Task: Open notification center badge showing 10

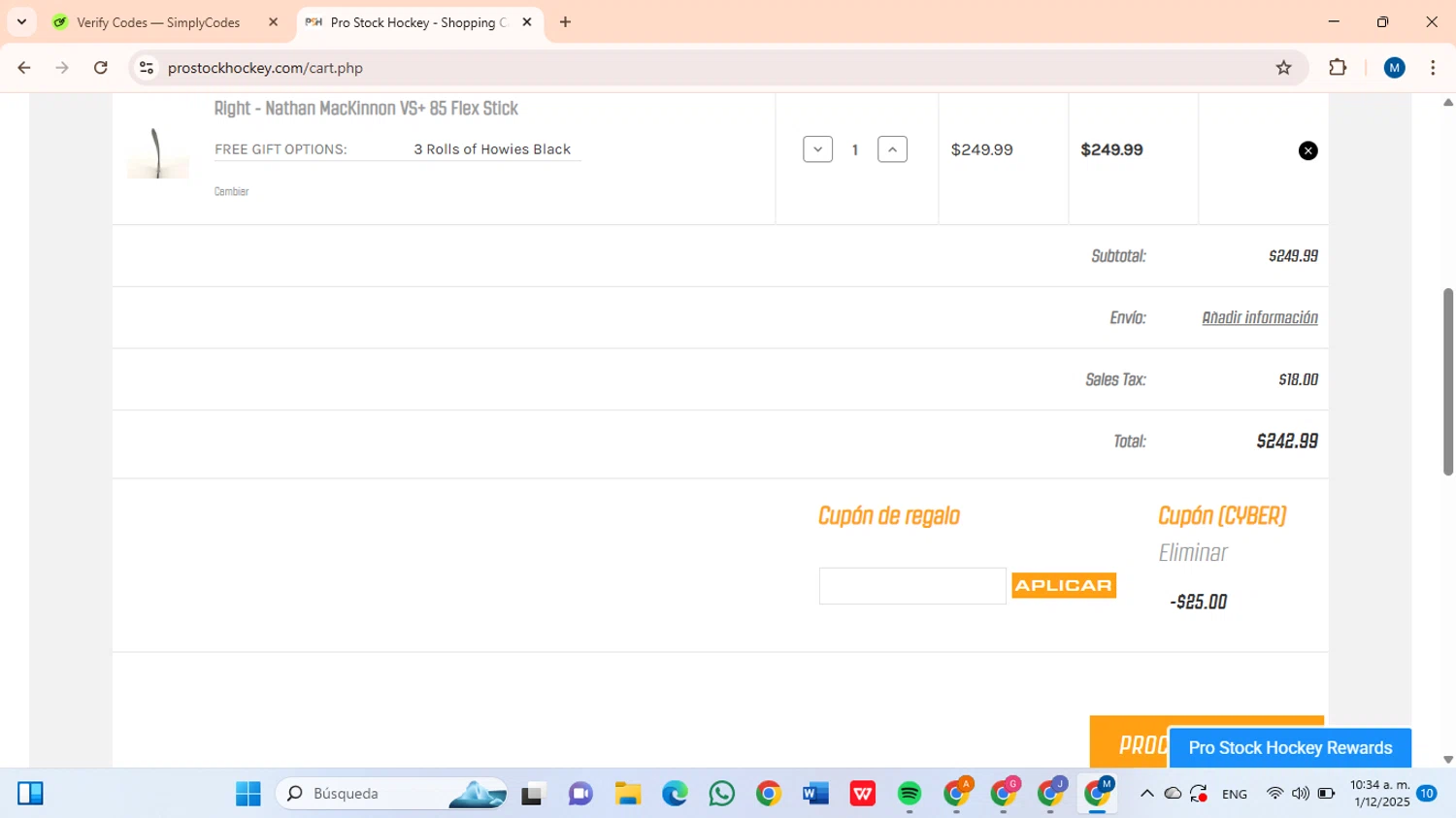Action: tap(1427, 794)
